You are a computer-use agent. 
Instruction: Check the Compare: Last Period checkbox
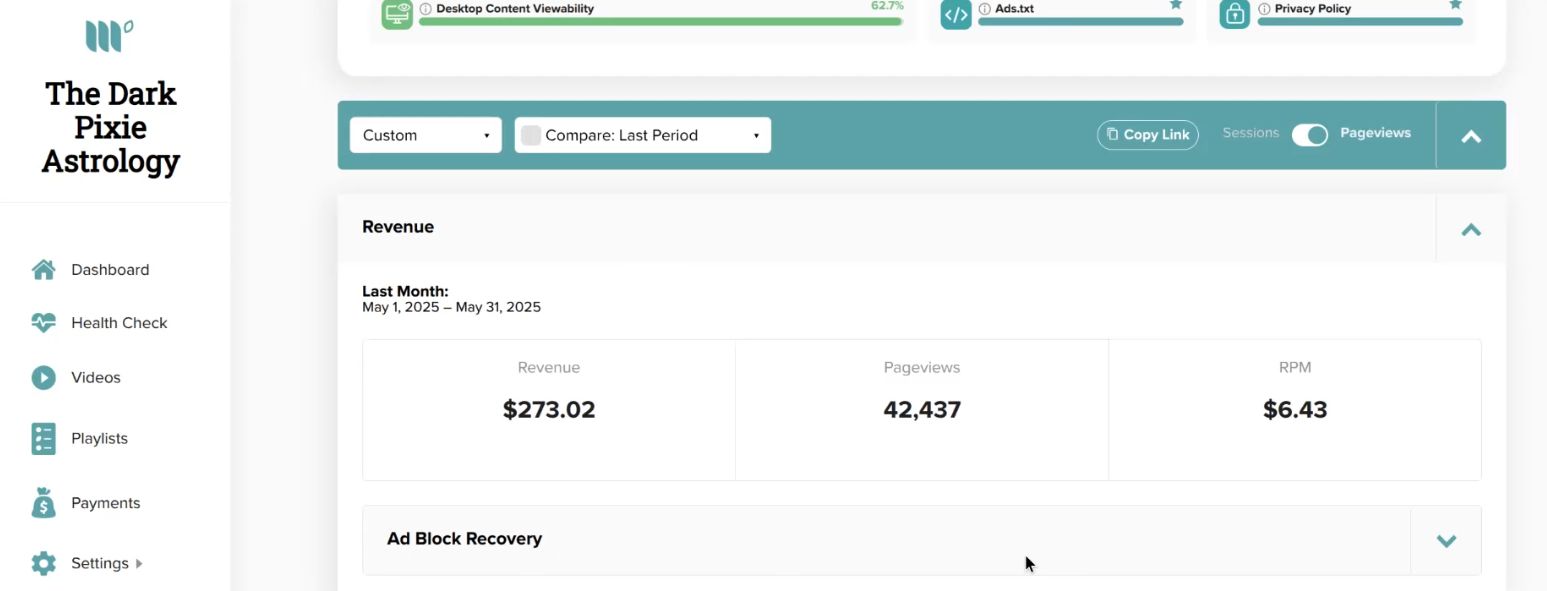pyautogui.click(x=531, y=135)
